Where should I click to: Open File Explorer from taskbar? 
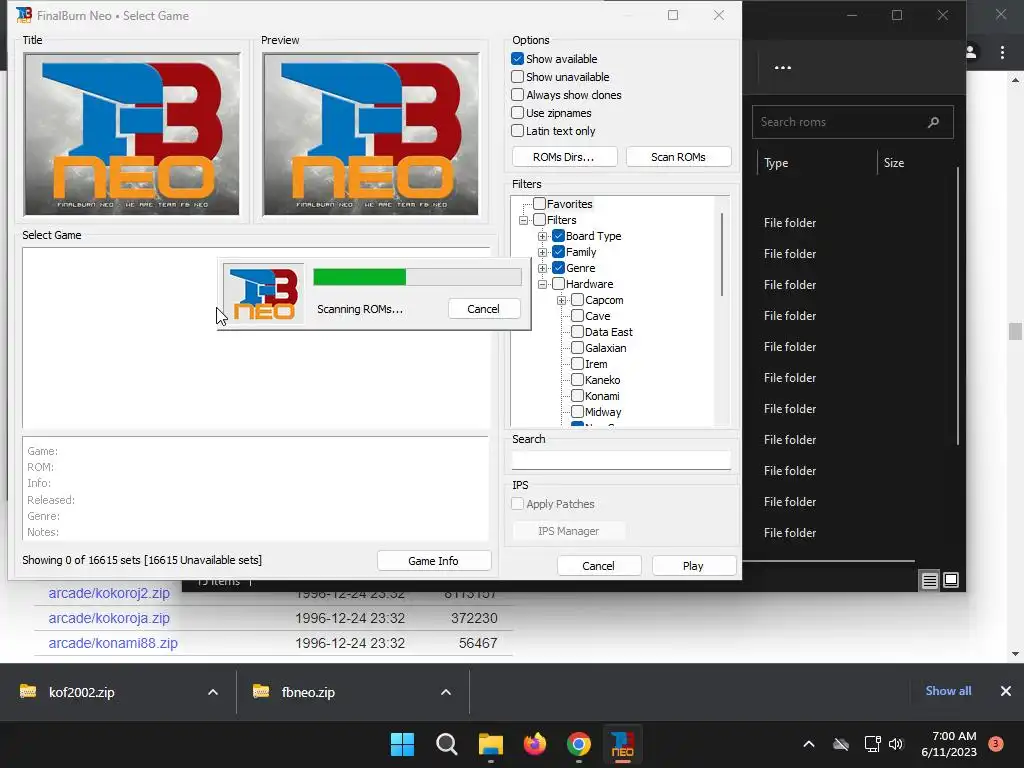pos(490,744)
